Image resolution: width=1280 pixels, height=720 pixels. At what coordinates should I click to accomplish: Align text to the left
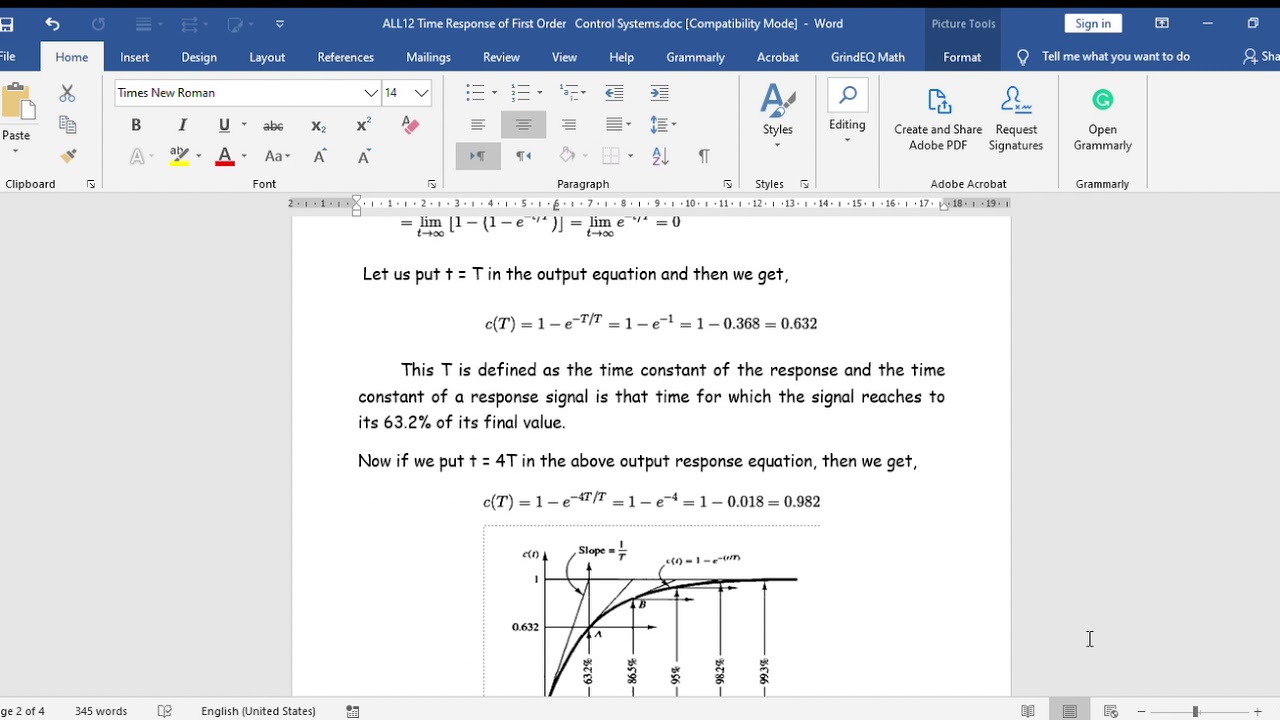[478, 125]
